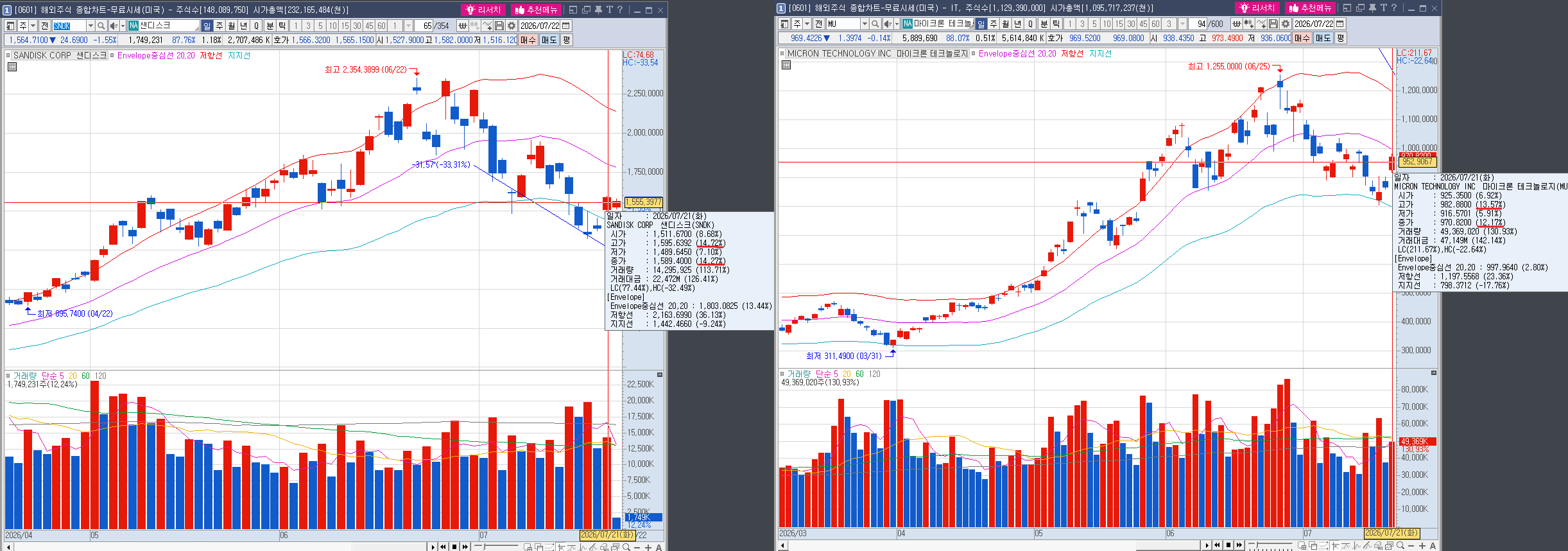Expand the interval dropdown arrow in Micron toolbar
The image size is (1568, 551).
(1182, 24)
